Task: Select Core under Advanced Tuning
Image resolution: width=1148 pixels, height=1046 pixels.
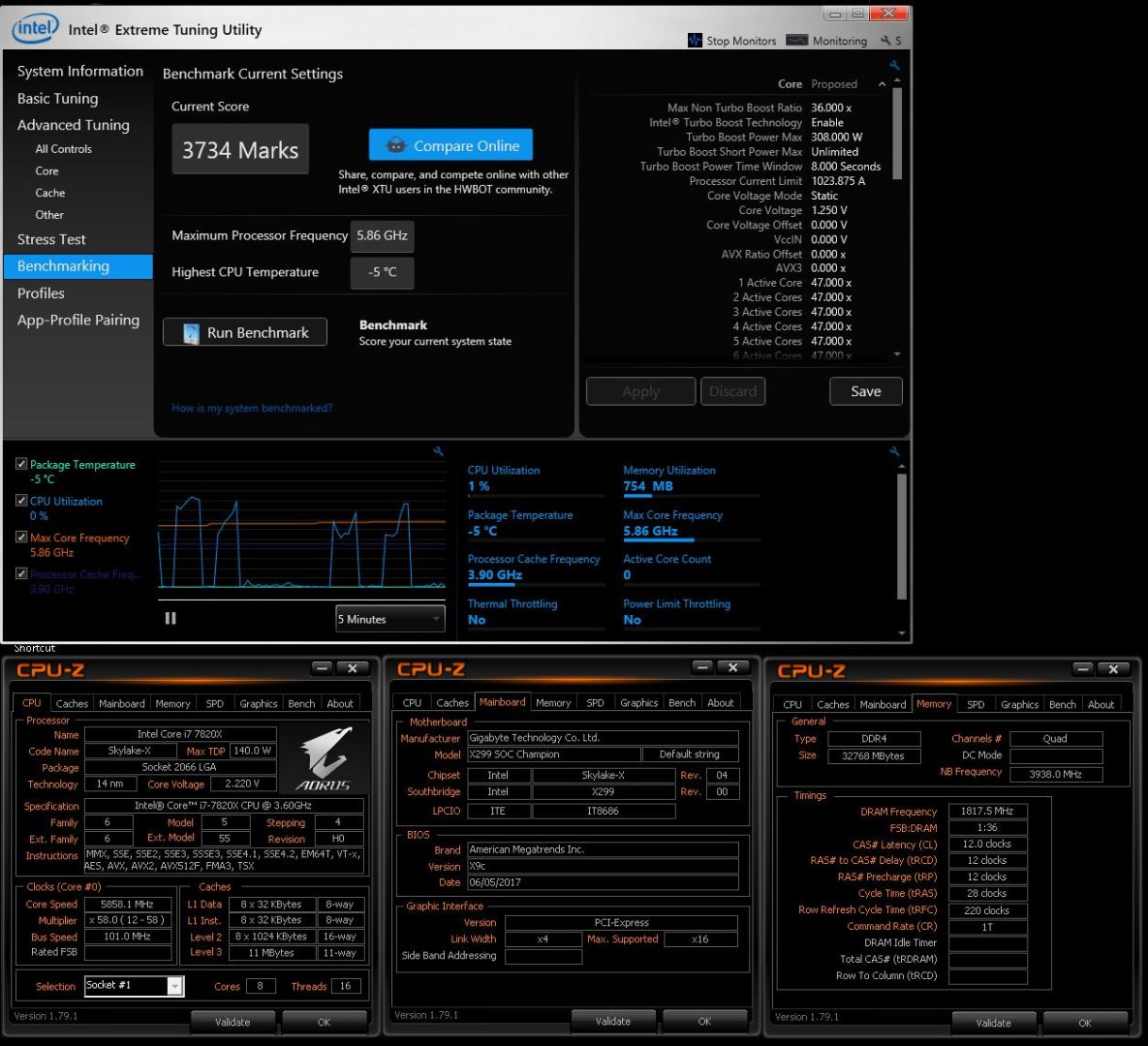Action: coord(47,170)
